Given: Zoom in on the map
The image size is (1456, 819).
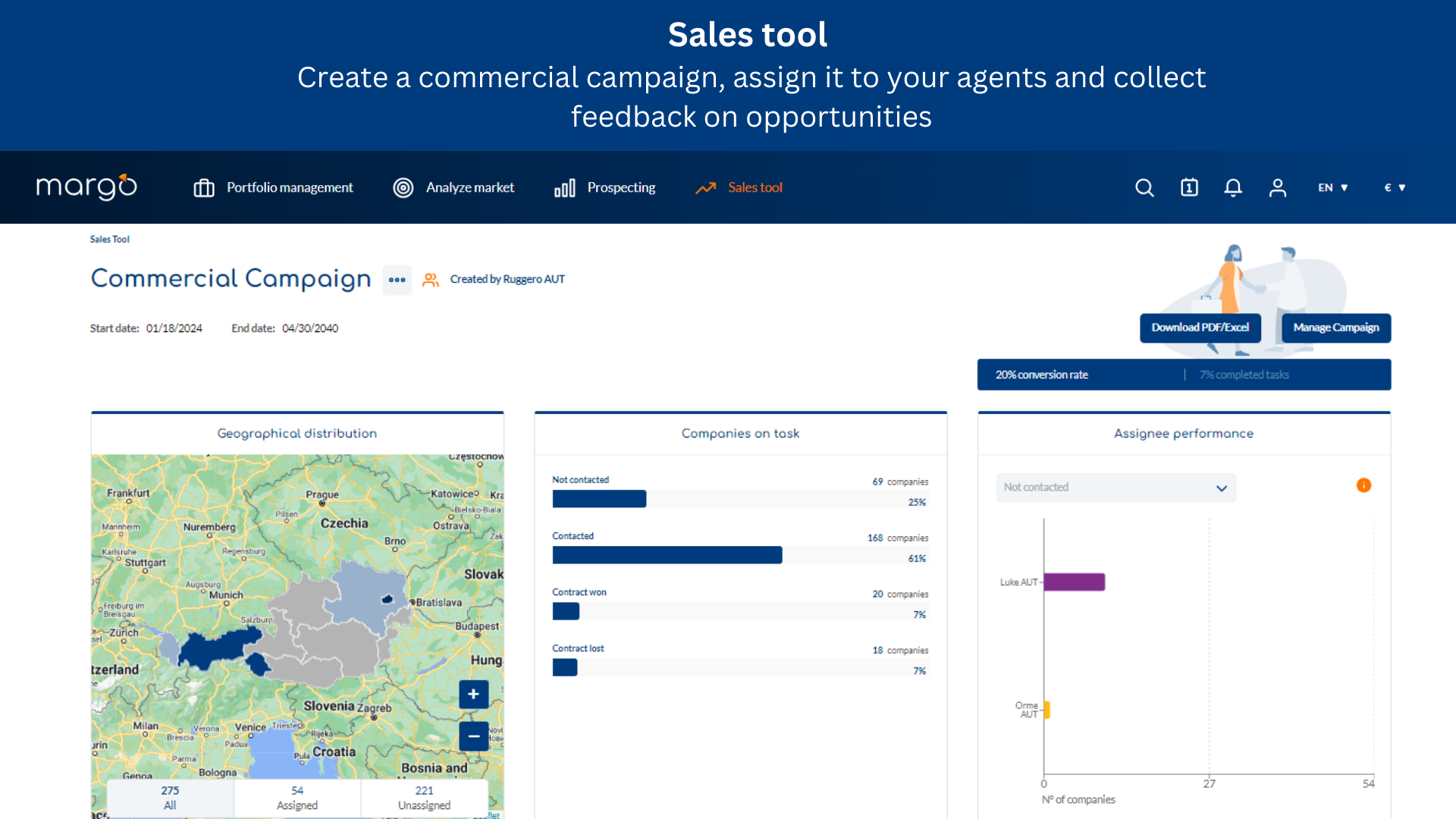Looking at the screenshot, I should coord(473,694).
